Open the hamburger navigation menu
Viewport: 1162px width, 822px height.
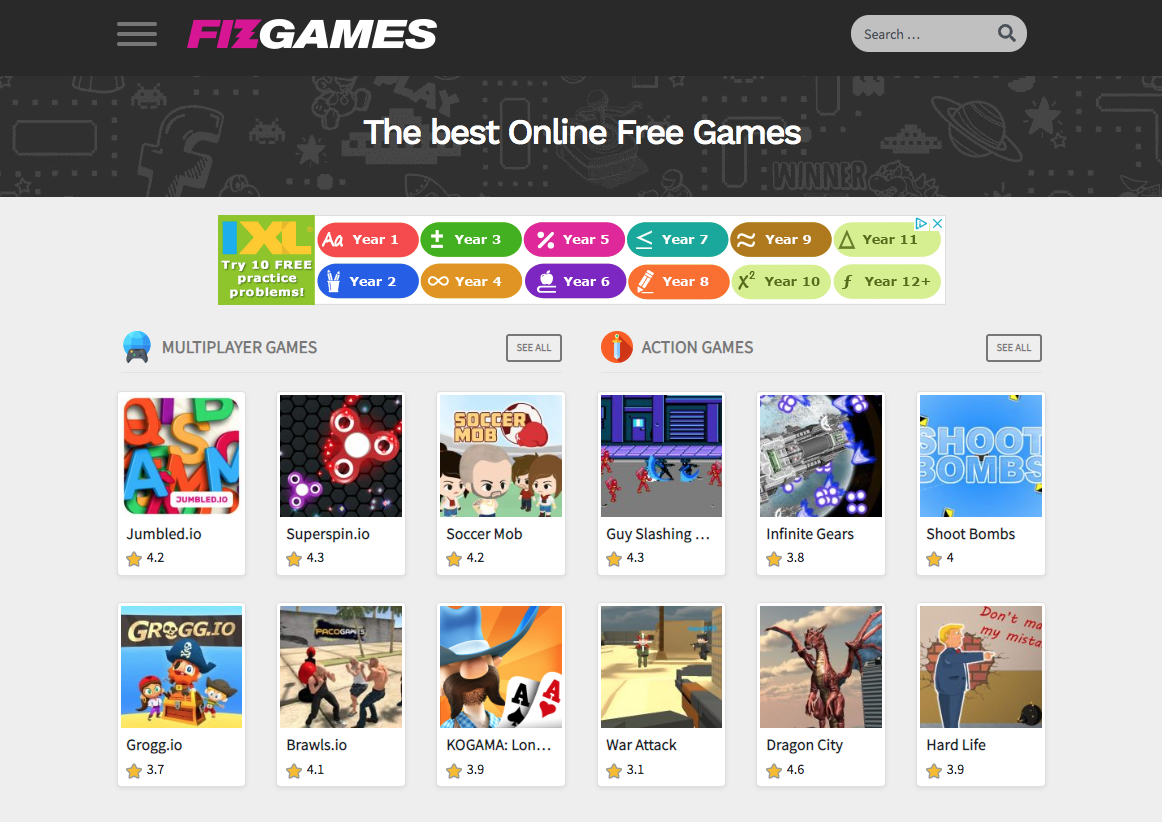click(136, 34)
